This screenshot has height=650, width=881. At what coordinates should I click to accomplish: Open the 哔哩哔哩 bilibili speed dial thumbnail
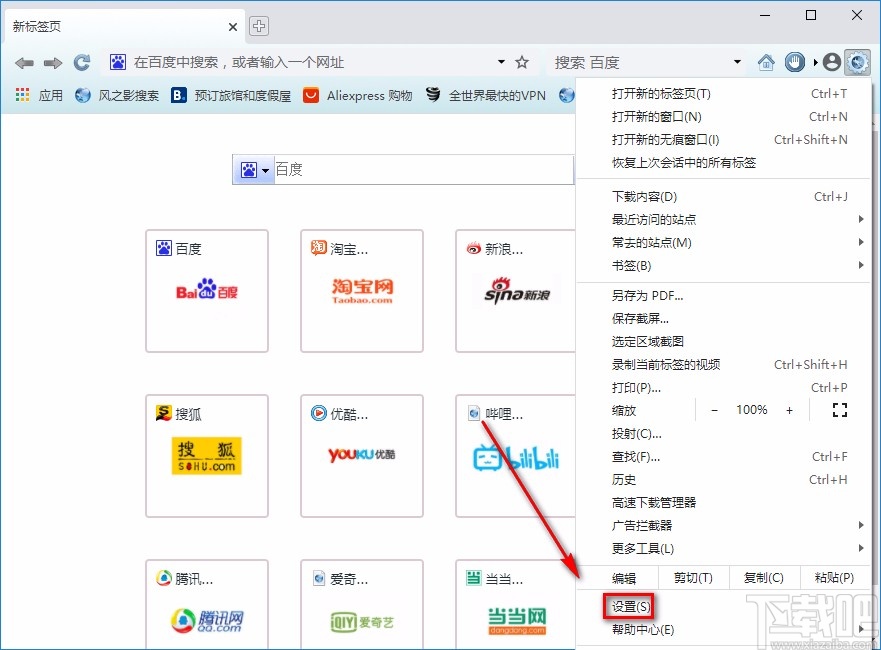tap(516, 456)
